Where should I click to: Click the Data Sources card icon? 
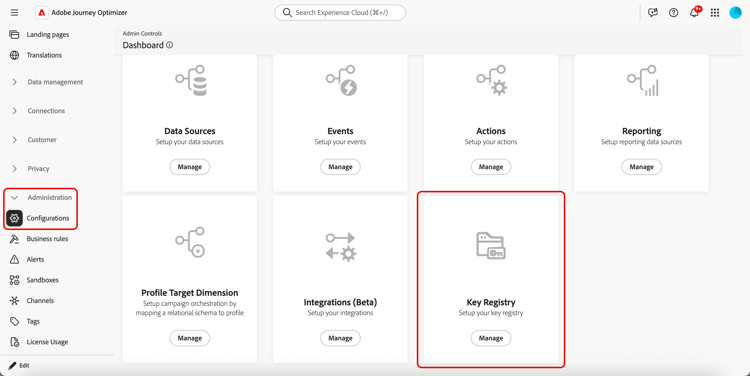191,81
